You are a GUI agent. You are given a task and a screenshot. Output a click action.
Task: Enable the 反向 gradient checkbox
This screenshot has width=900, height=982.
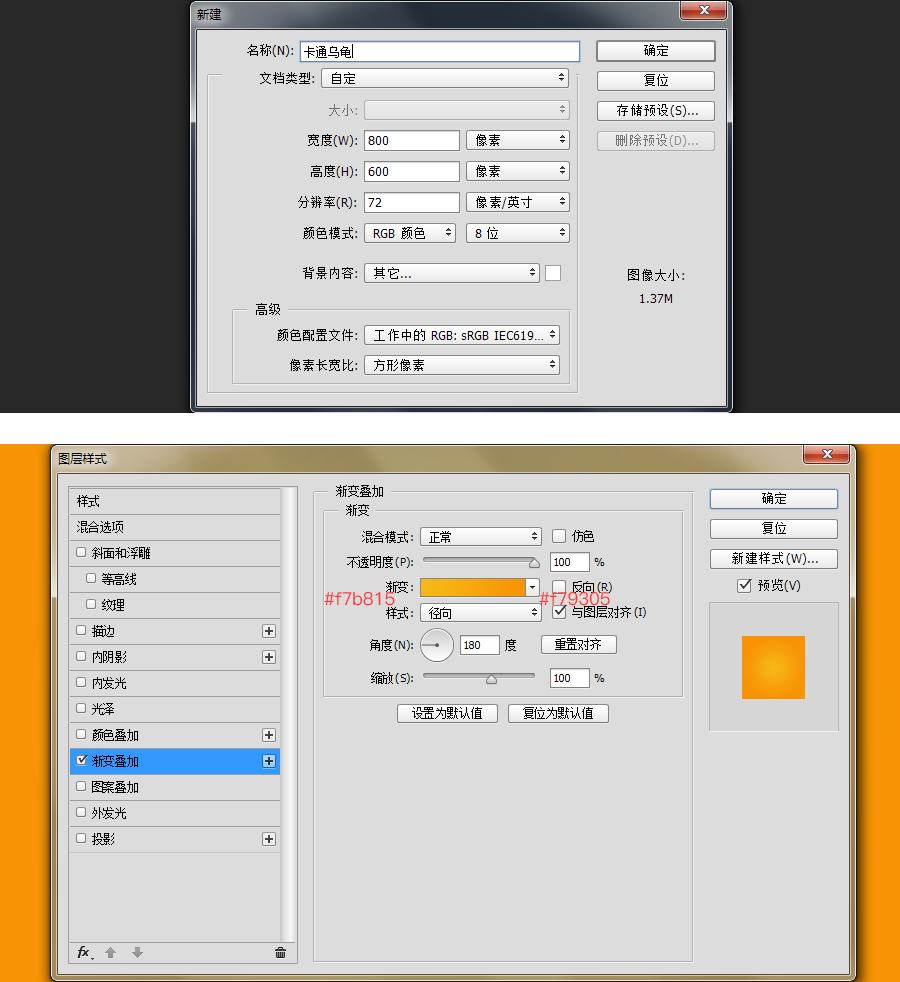click(x=558, y=587)
